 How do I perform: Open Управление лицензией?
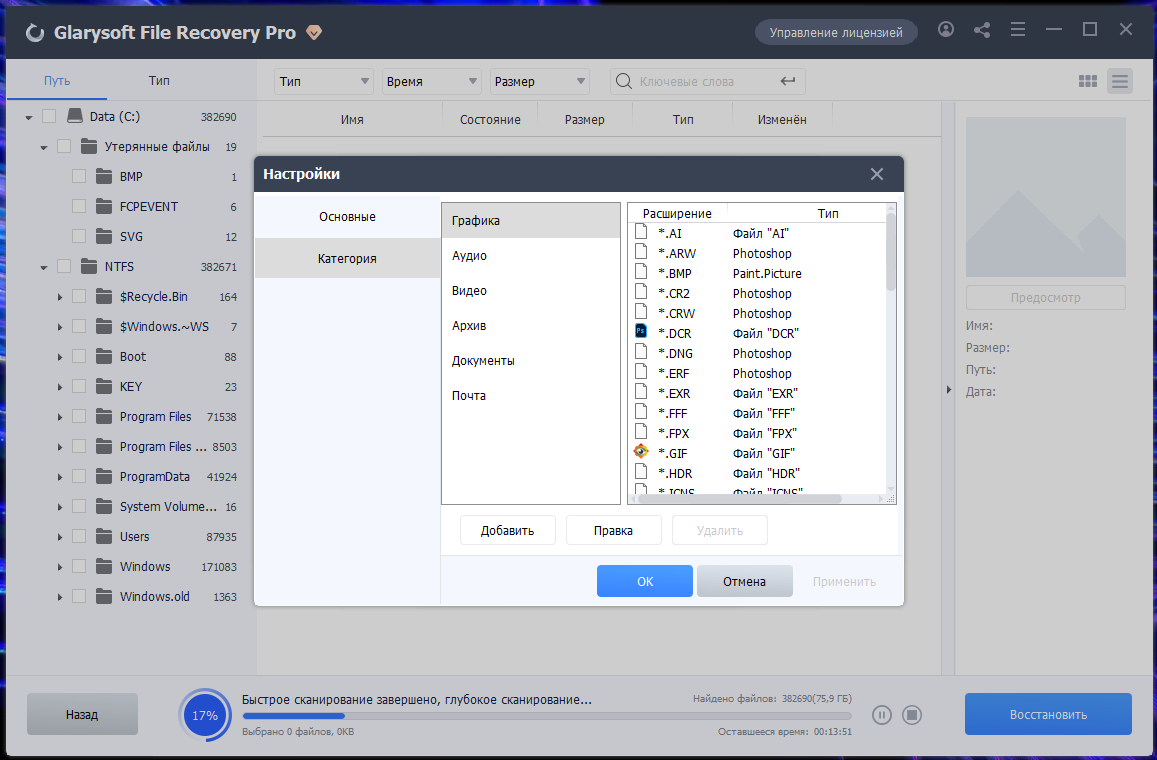click(836, 32)
